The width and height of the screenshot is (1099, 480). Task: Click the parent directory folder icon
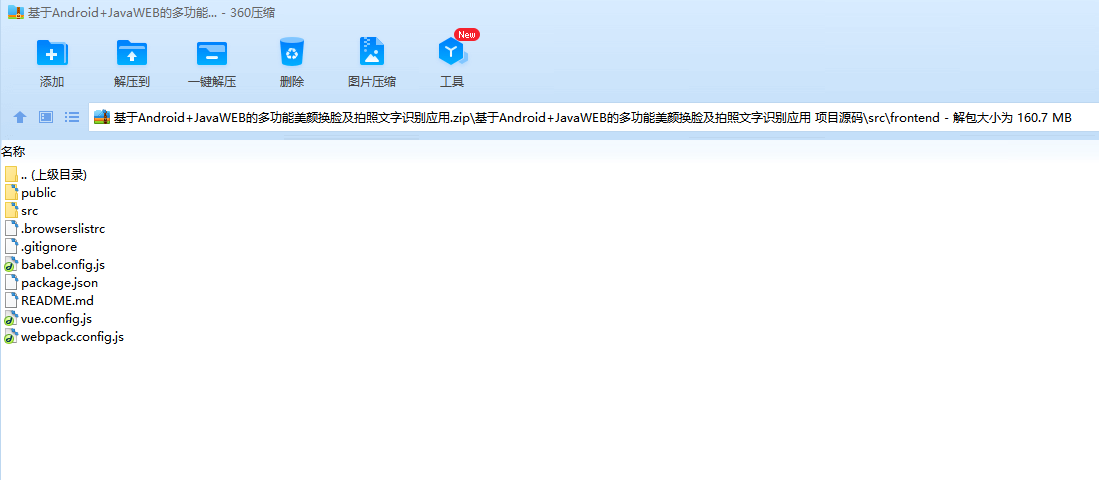11,174
